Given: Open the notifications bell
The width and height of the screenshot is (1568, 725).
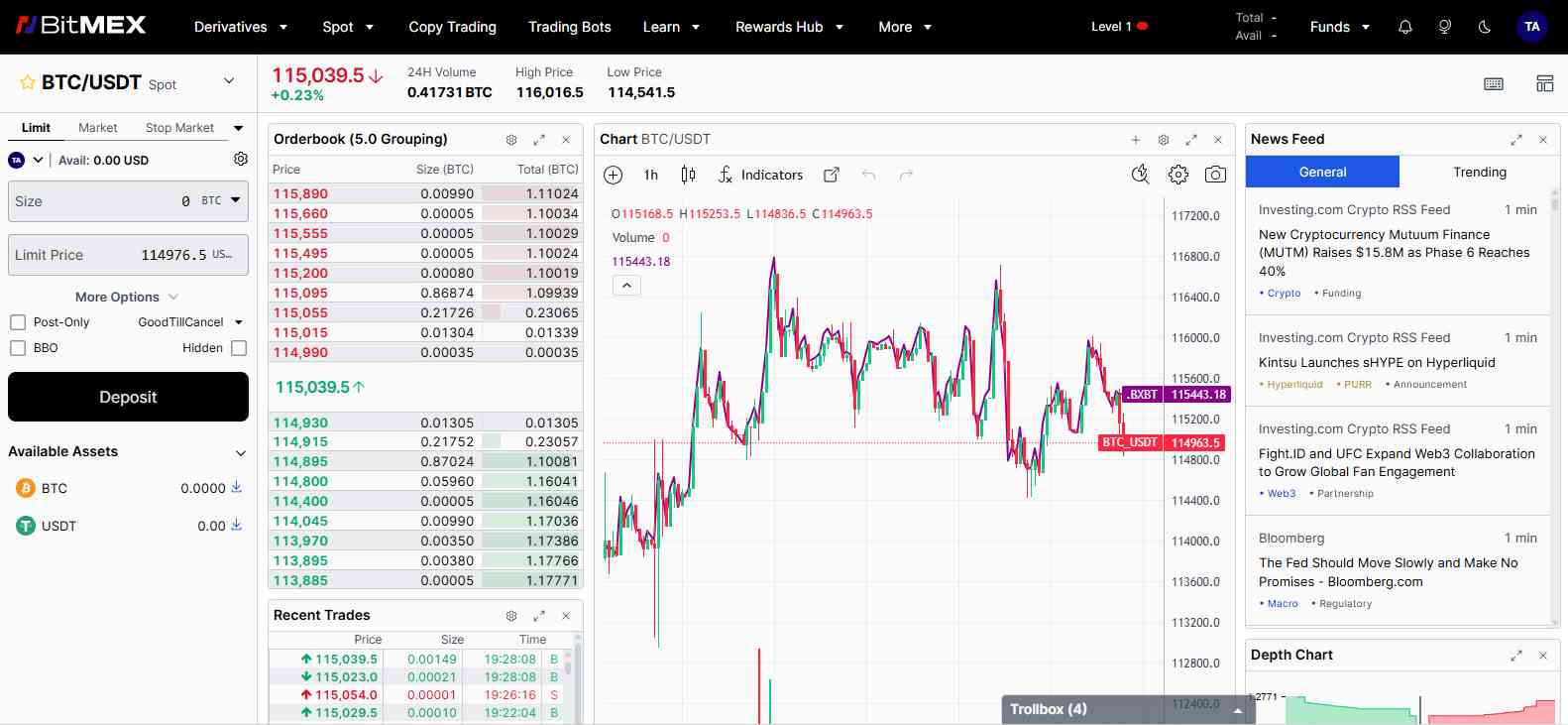Looking at the screenshot, I should (1404, 27).
